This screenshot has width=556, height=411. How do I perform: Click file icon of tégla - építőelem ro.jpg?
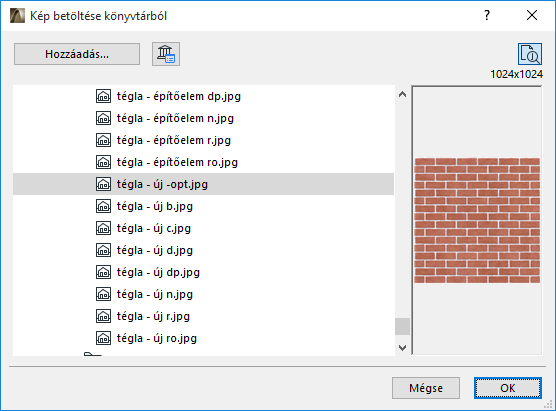(x=104, y=162)
